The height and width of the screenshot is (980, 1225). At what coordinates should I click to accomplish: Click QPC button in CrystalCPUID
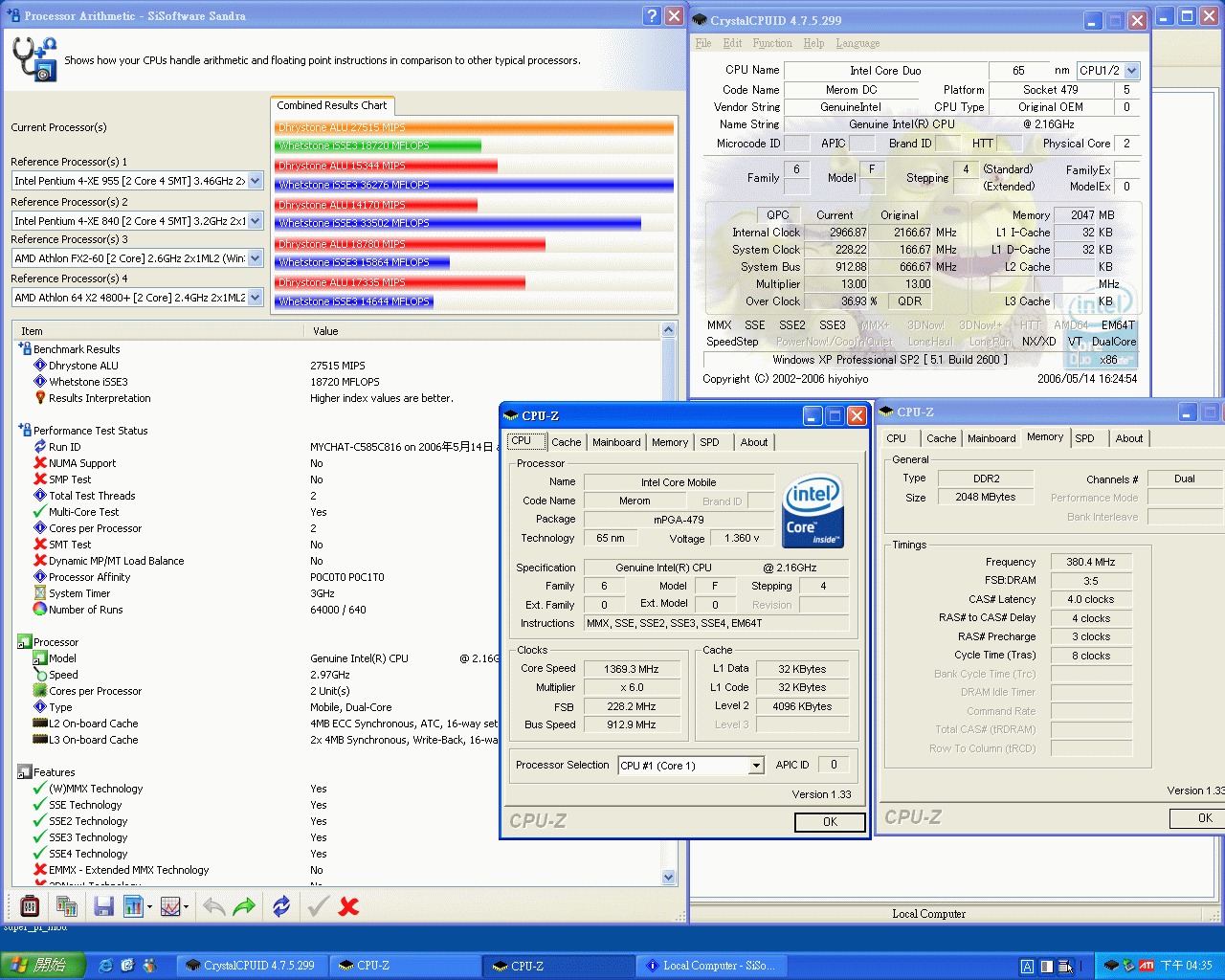[778, 215]
